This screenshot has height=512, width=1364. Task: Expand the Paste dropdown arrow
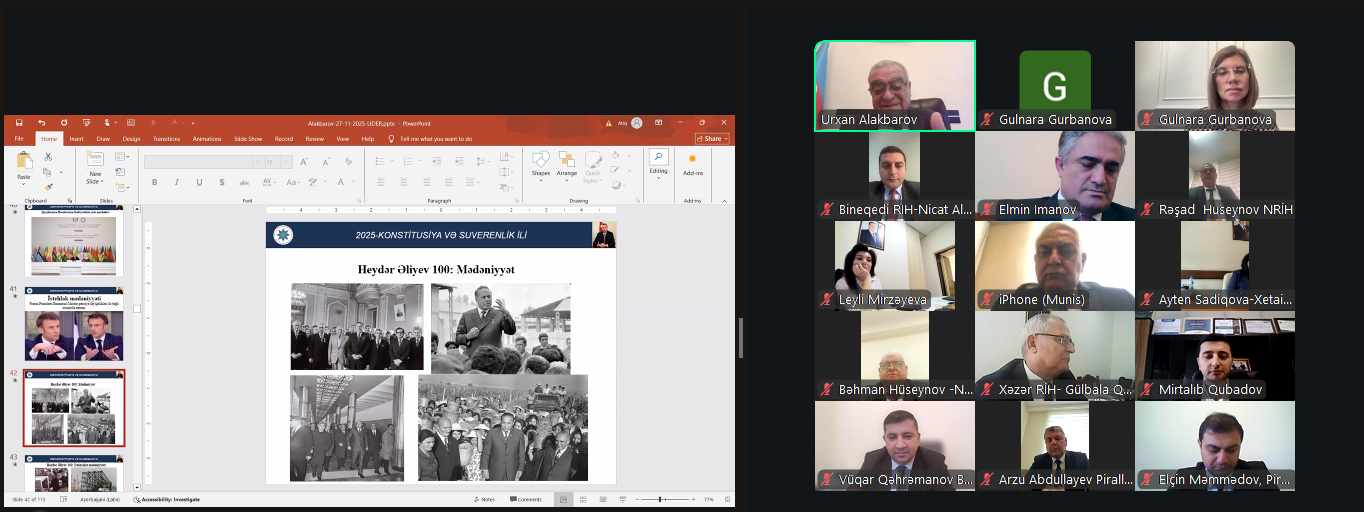(23, 184)
